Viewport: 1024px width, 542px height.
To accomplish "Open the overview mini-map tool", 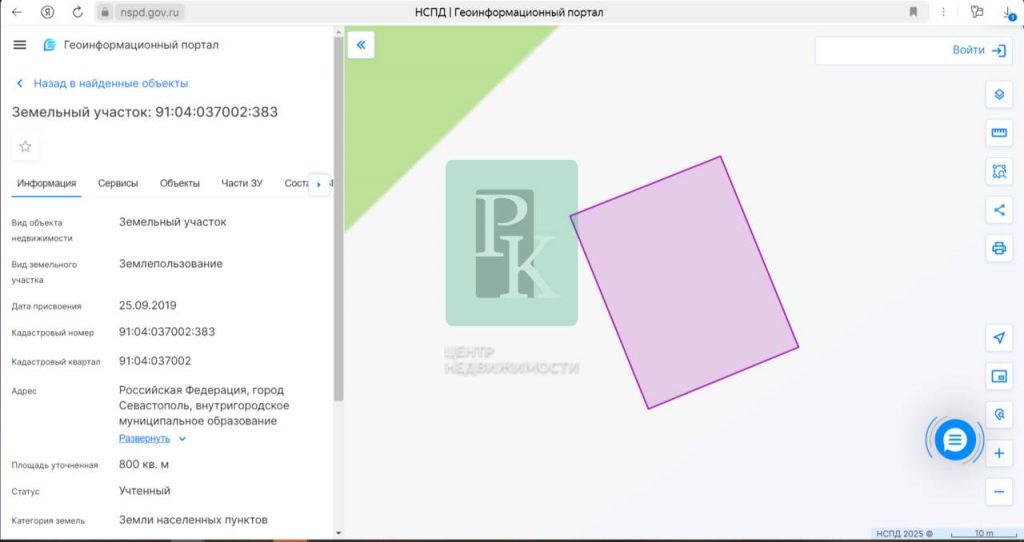I will click(x=999, y=376).
